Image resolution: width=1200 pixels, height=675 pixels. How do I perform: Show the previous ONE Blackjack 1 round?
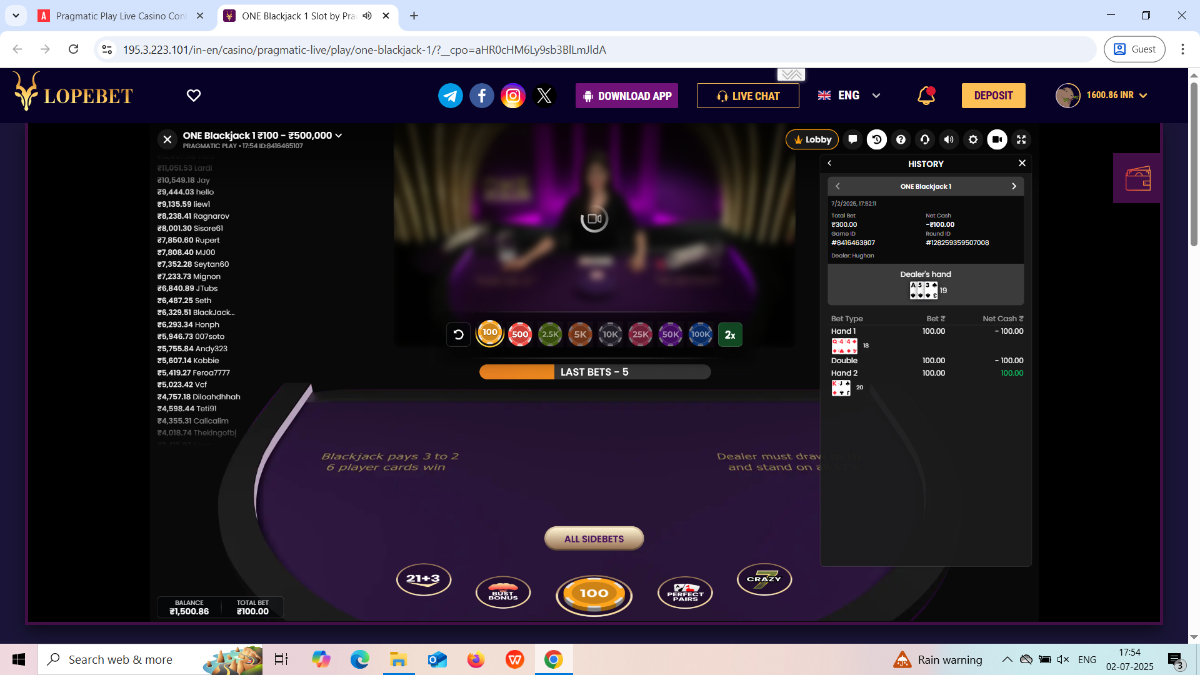pyautogui.click(x=837, y=186)
